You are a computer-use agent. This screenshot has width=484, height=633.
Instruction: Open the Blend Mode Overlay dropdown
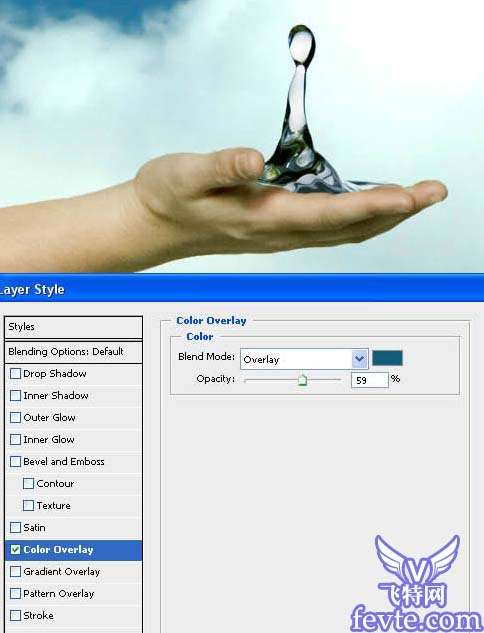pos(304,359)
